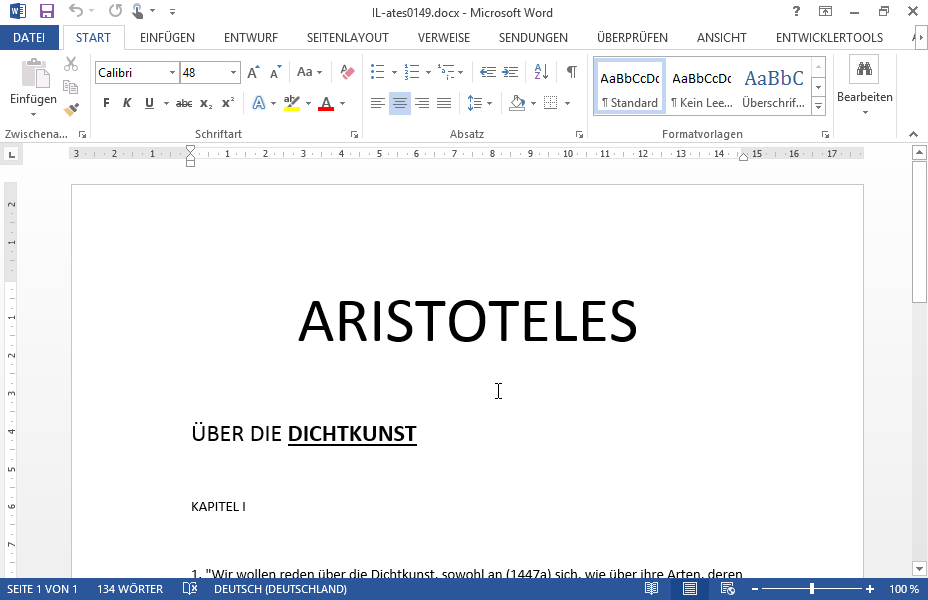Switch to read mode view
Screen dimensions: 928x600
pos(652,589)
